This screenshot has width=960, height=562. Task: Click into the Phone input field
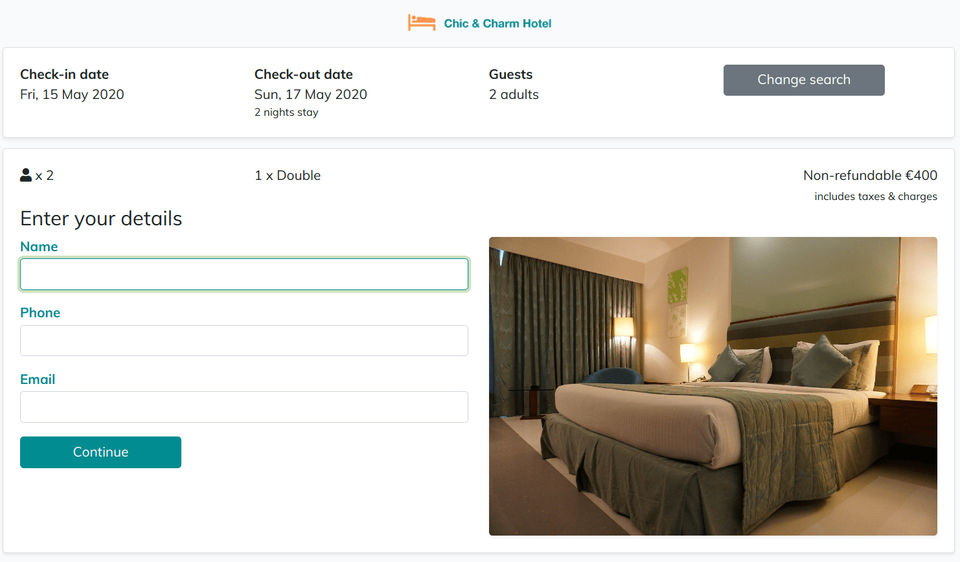click(x=244, y=340)
